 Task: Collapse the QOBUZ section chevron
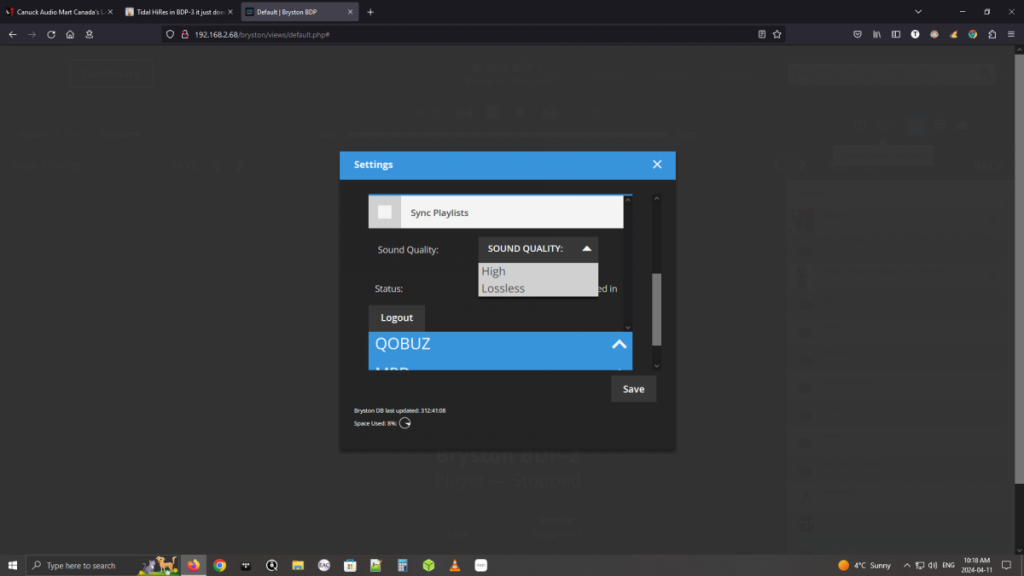pyautogui.click(x=618, y=344)
